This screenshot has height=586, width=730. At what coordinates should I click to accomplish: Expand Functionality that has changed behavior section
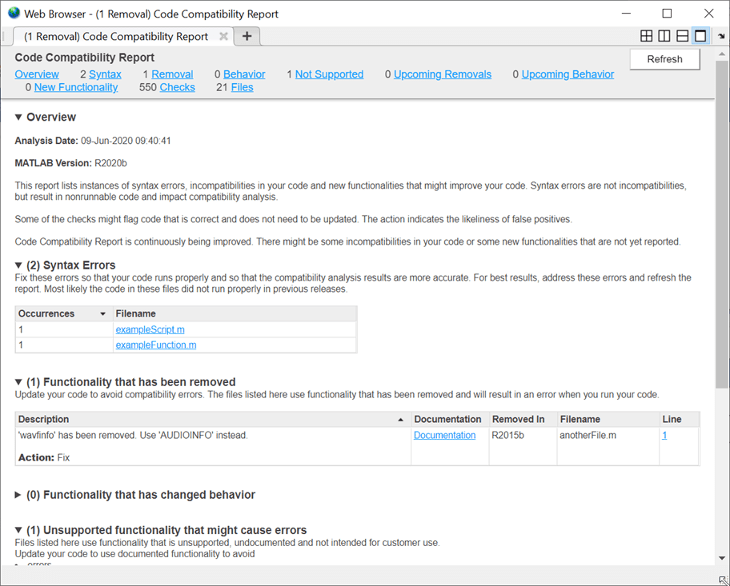tap(18, 495)
